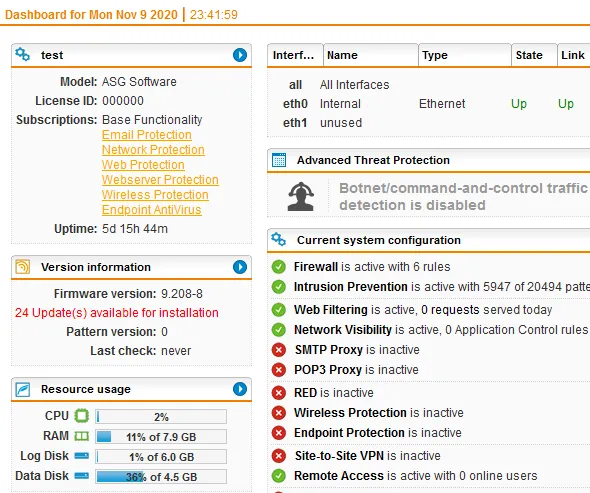Image resolution: width=590 pixels, height=493 pixels.
Task: Click green status icon next to Firewall
Action: tap(278, 267)
